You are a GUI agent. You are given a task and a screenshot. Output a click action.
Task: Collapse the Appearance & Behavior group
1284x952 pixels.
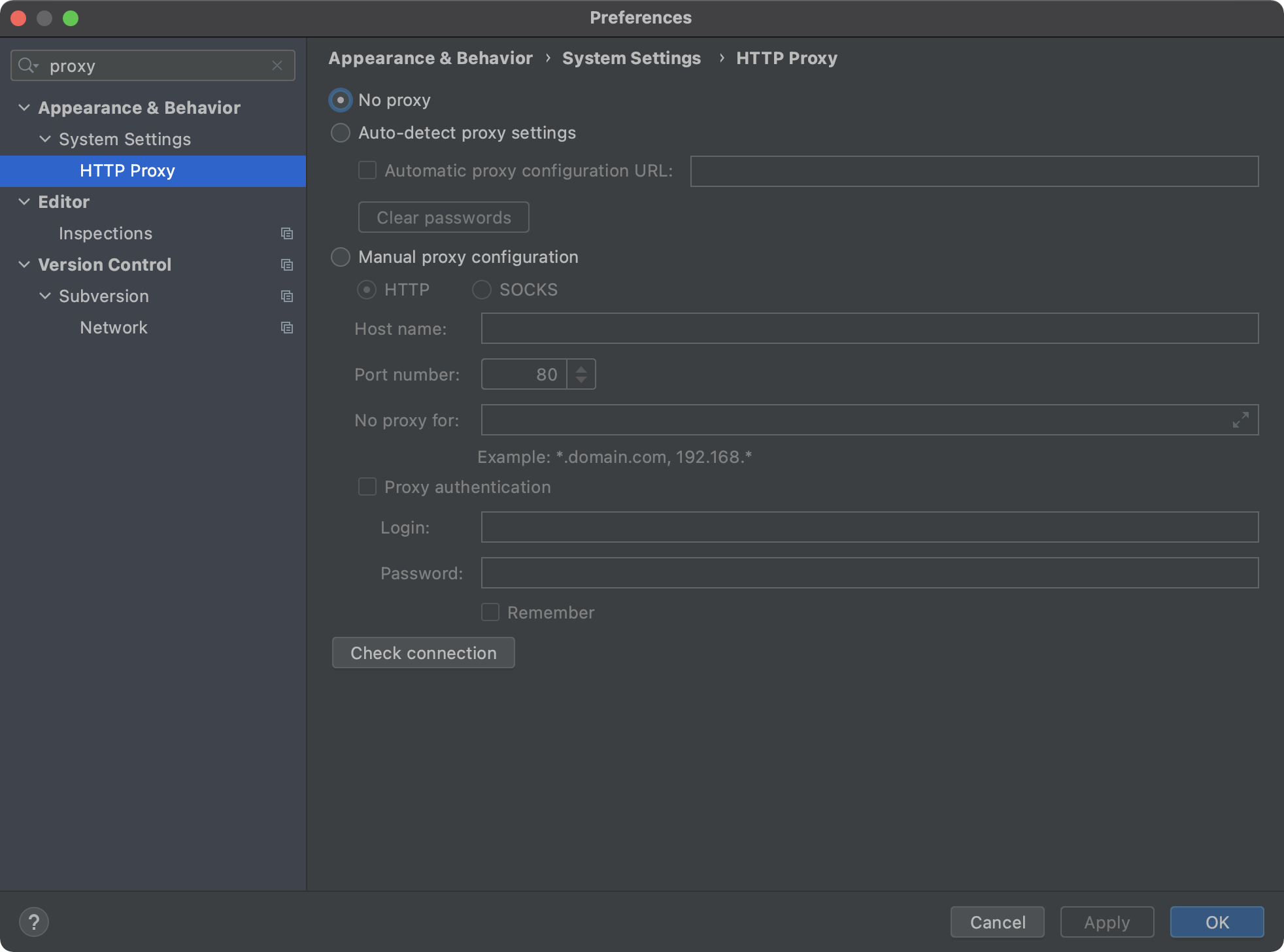[x=24, y=108]
